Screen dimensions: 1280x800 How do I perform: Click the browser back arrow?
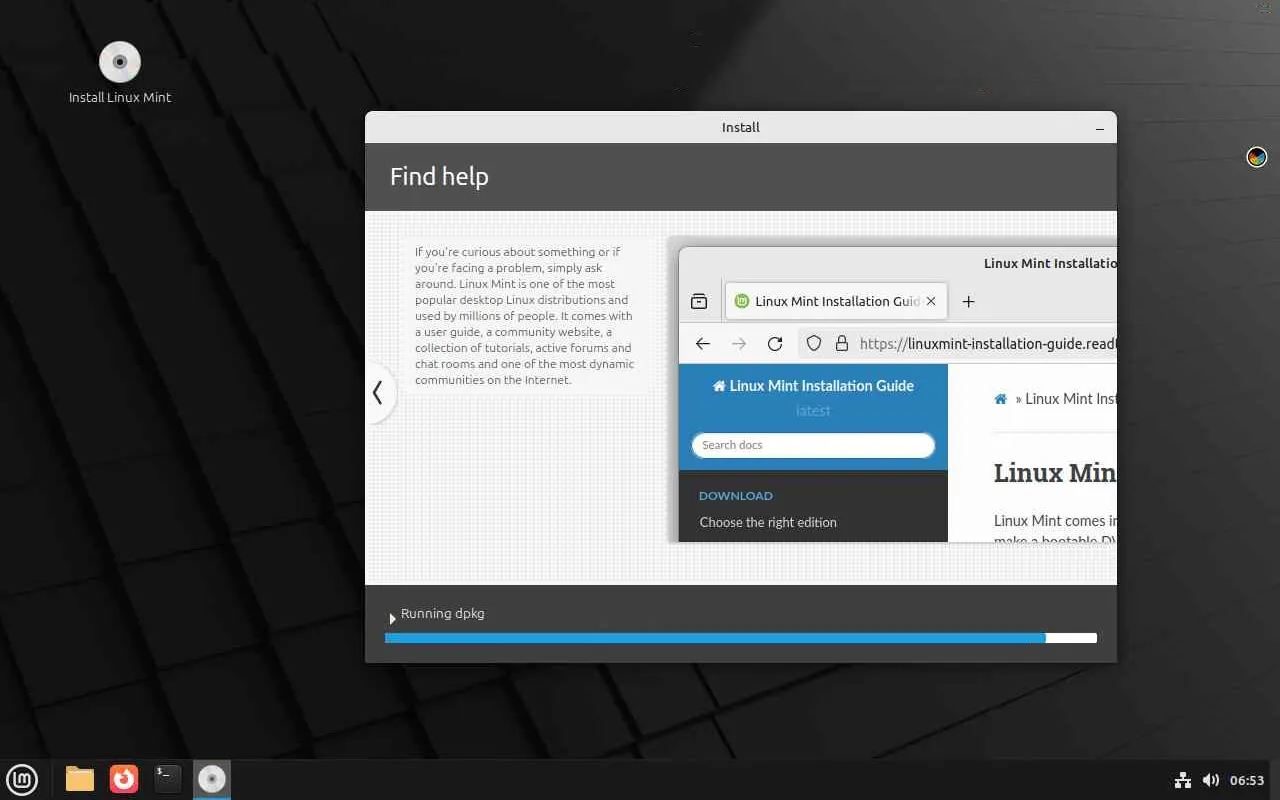pos(703,343)
